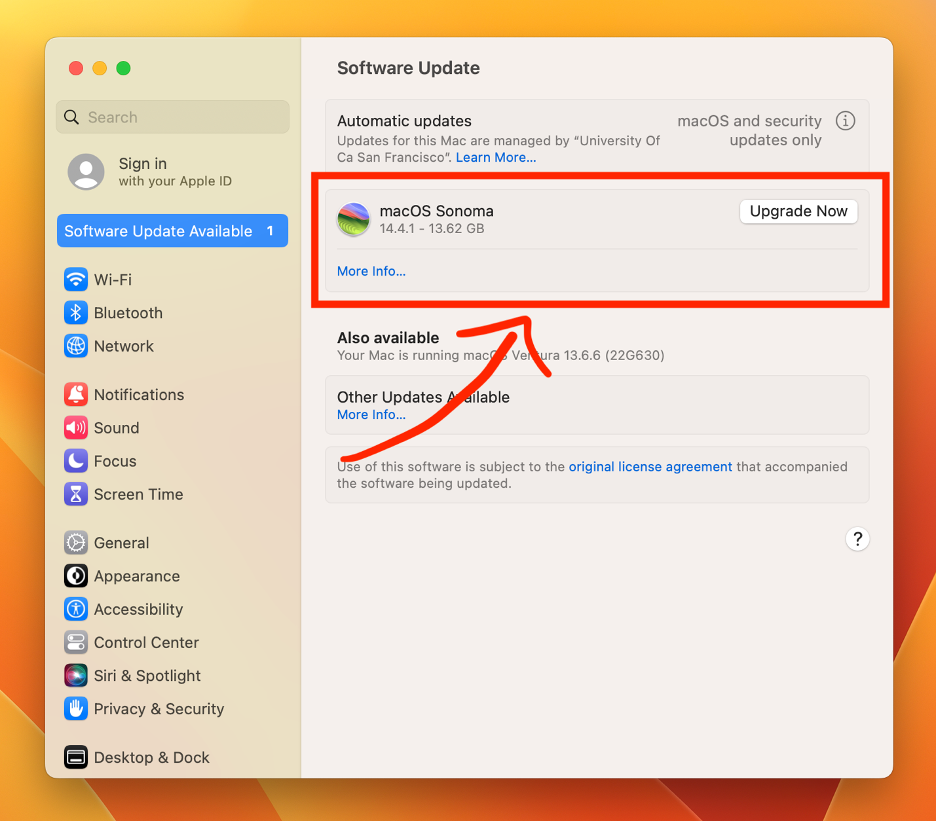
Task: Open General settings in sidebar
Action: tap(121, 543)
